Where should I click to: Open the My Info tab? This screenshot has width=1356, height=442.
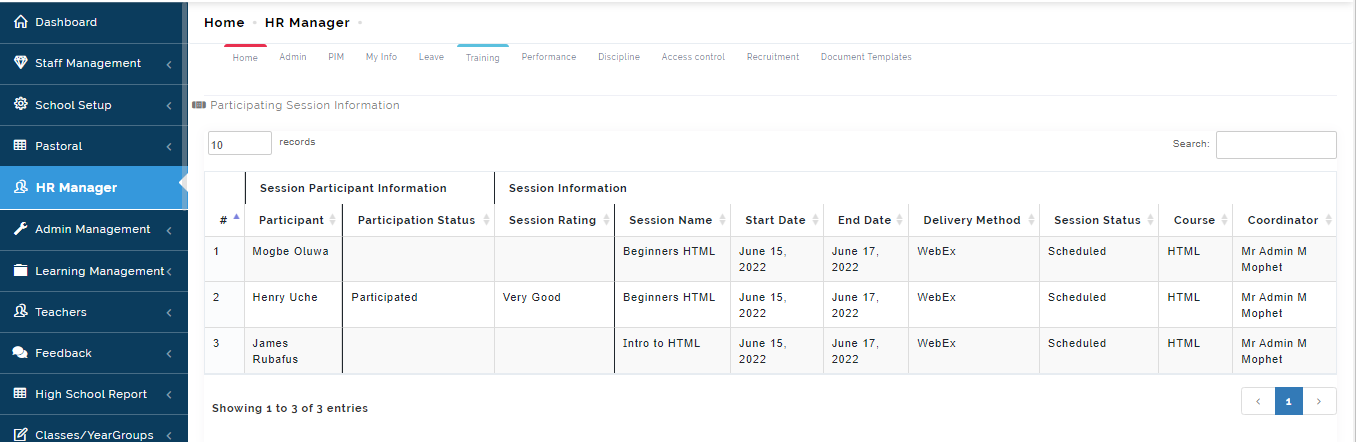381,57
